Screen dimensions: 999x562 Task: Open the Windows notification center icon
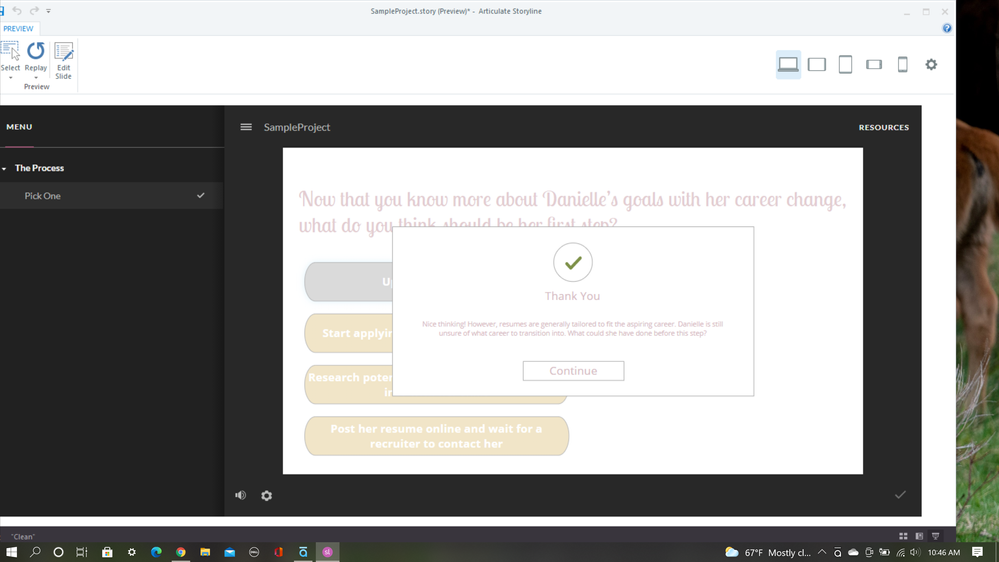[977, 552]
